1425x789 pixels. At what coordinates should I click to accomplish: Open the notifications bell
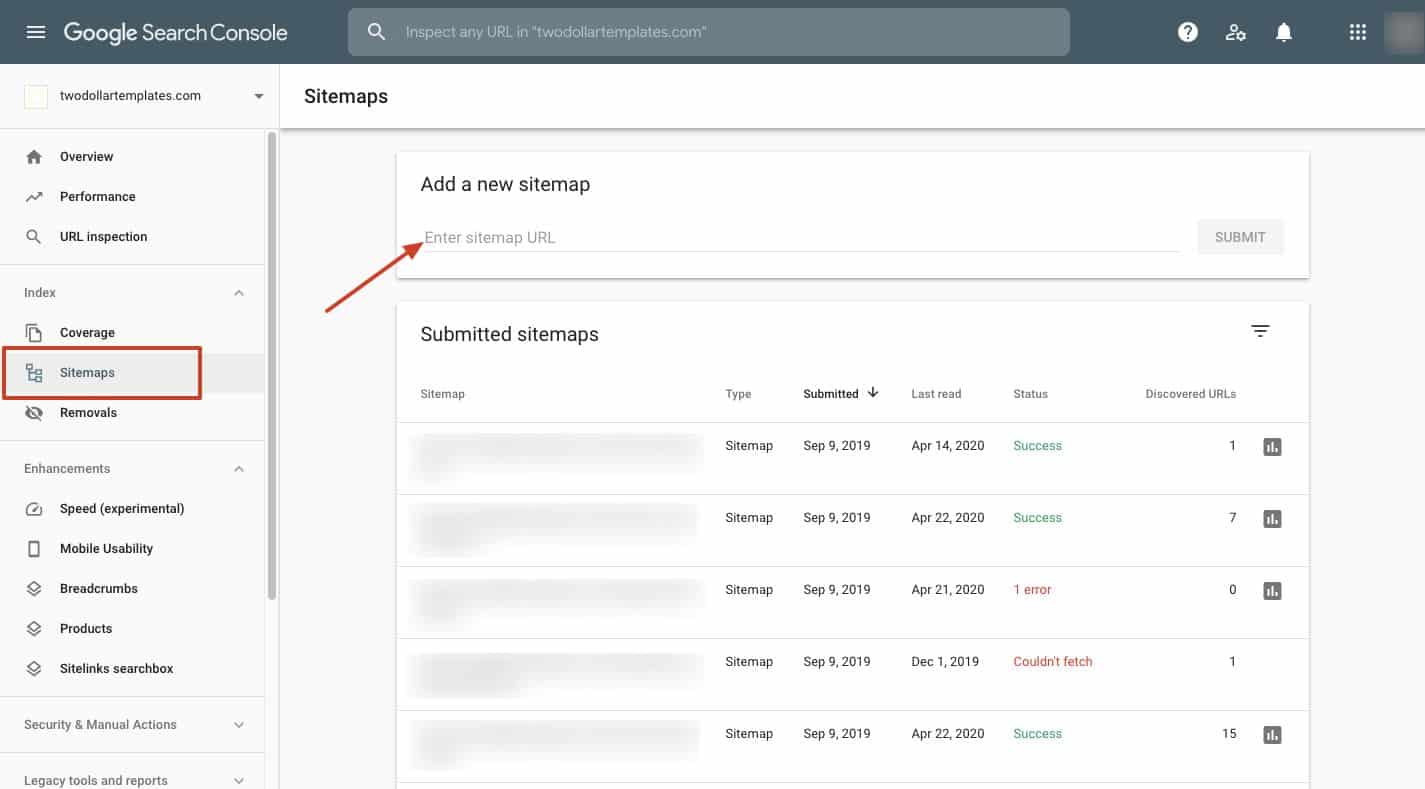(x=1284, y=32)
